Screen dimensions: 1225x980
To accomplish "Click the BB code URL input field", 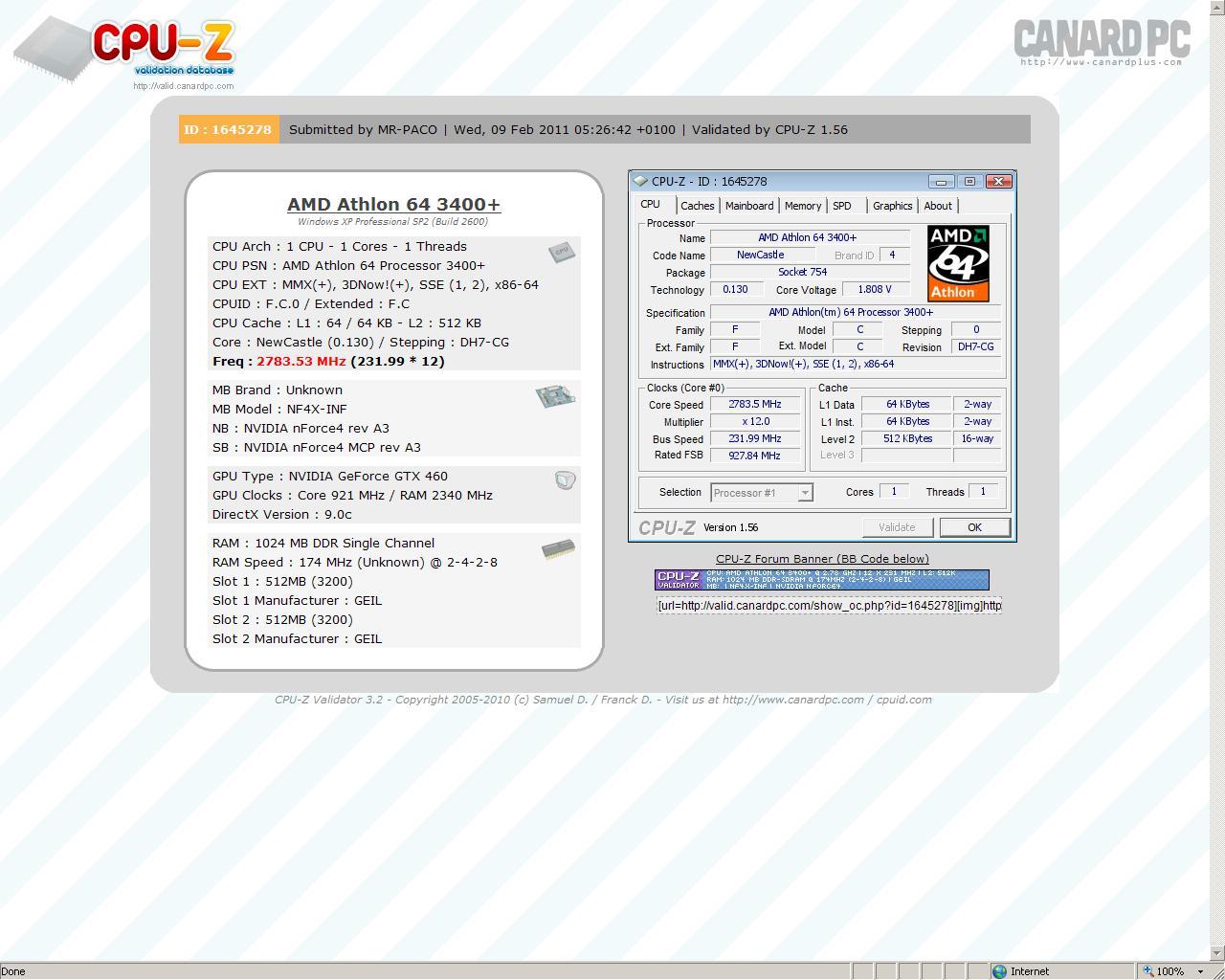I will click(x=830, y=605).
